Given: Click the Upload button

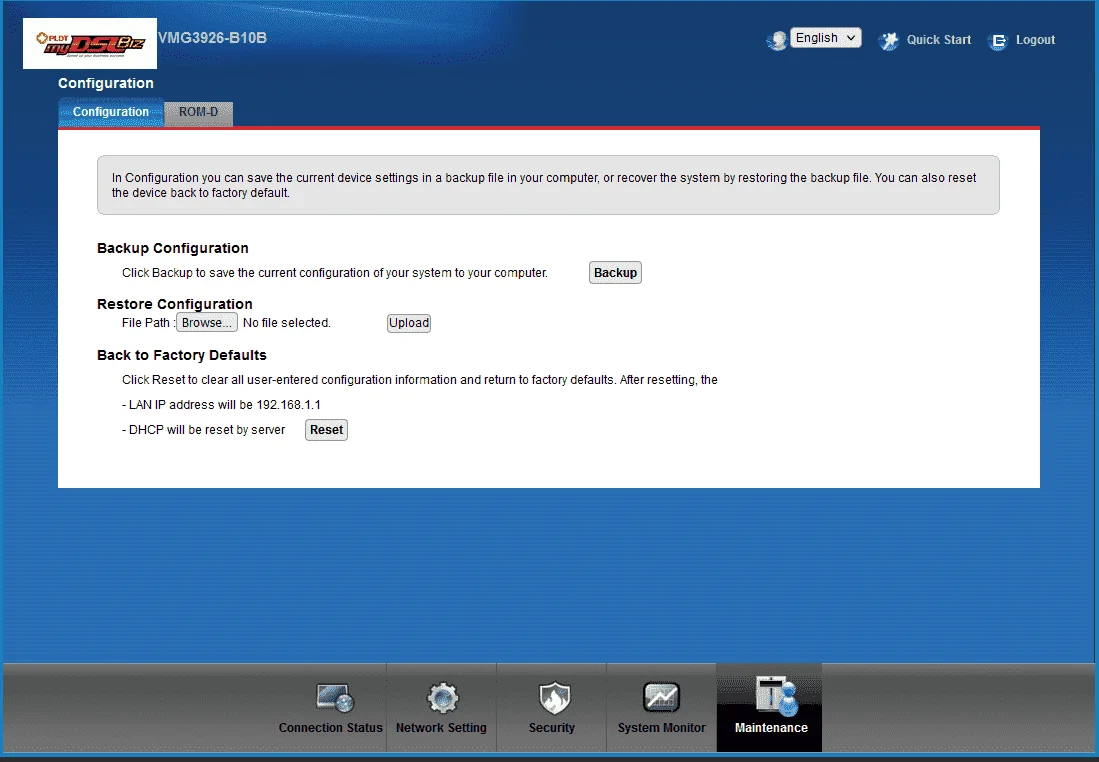Looking at the screenshot, I should pos(409,322).
